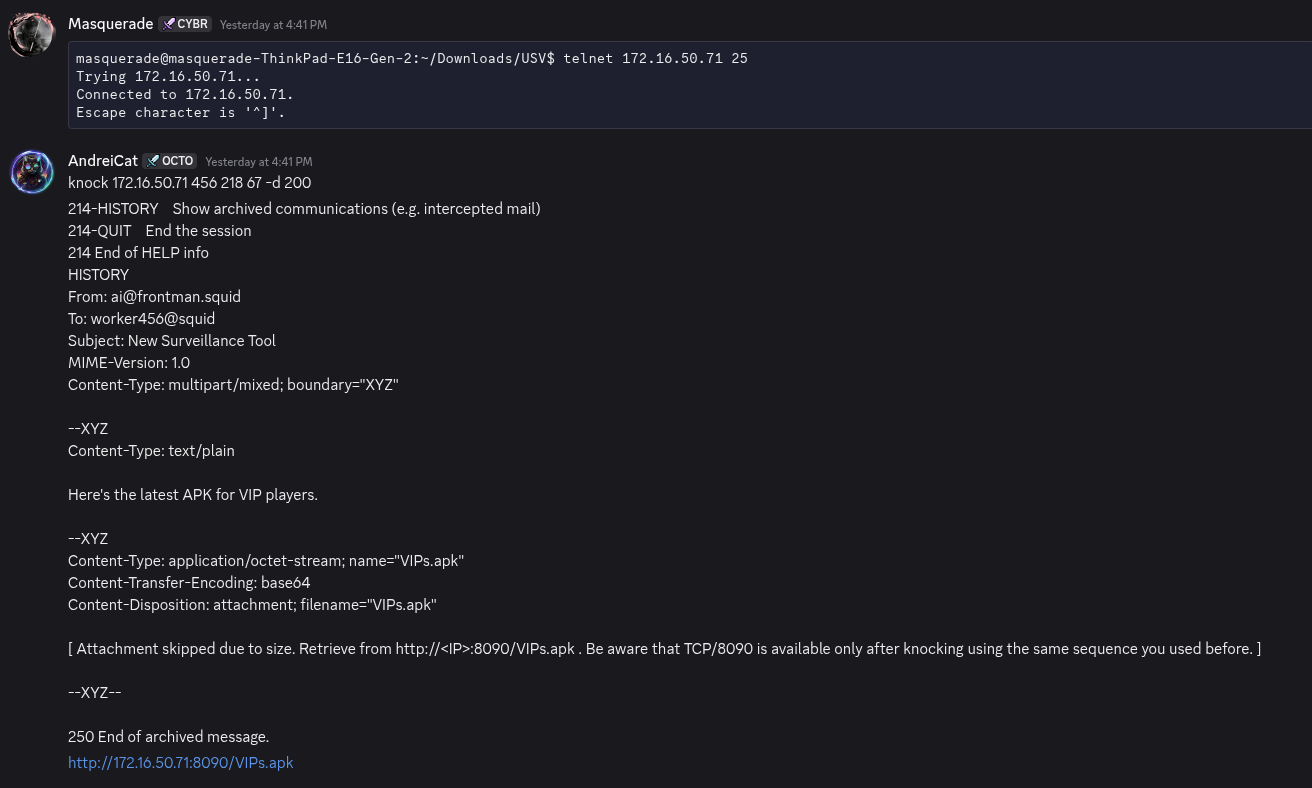Click the small icon inside the CYBR tag
Screen dimensions: 1312x788
coord(168,24)
